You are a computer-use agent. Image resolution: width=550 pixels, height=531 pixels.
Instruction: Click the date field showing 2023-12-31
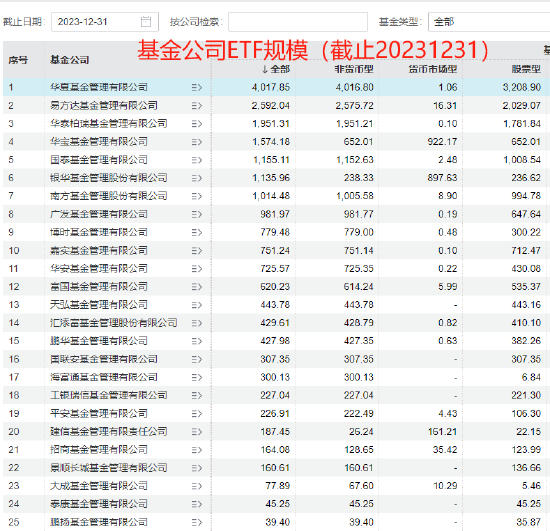(x=105, y=22)
